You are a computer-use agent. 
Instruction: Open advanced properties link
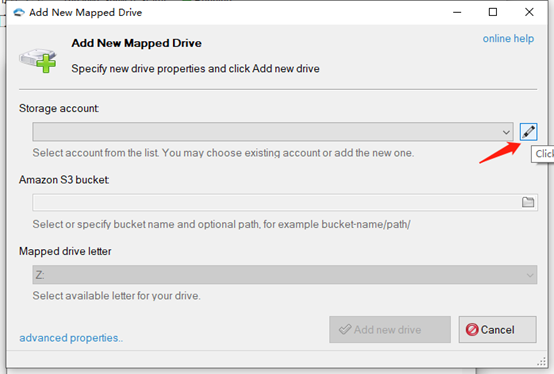click(x=71, y=338)
